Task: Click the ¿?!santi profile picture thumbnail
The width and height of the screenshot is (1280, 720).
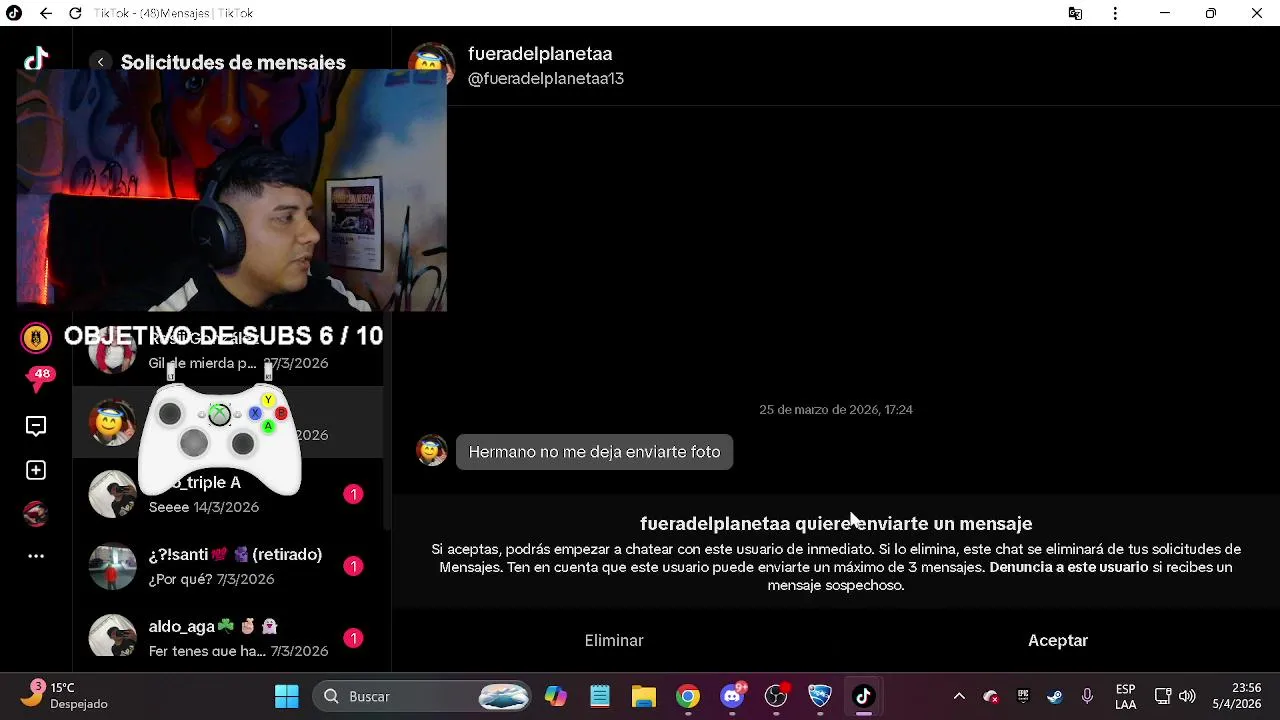Action: coord(112,566)
